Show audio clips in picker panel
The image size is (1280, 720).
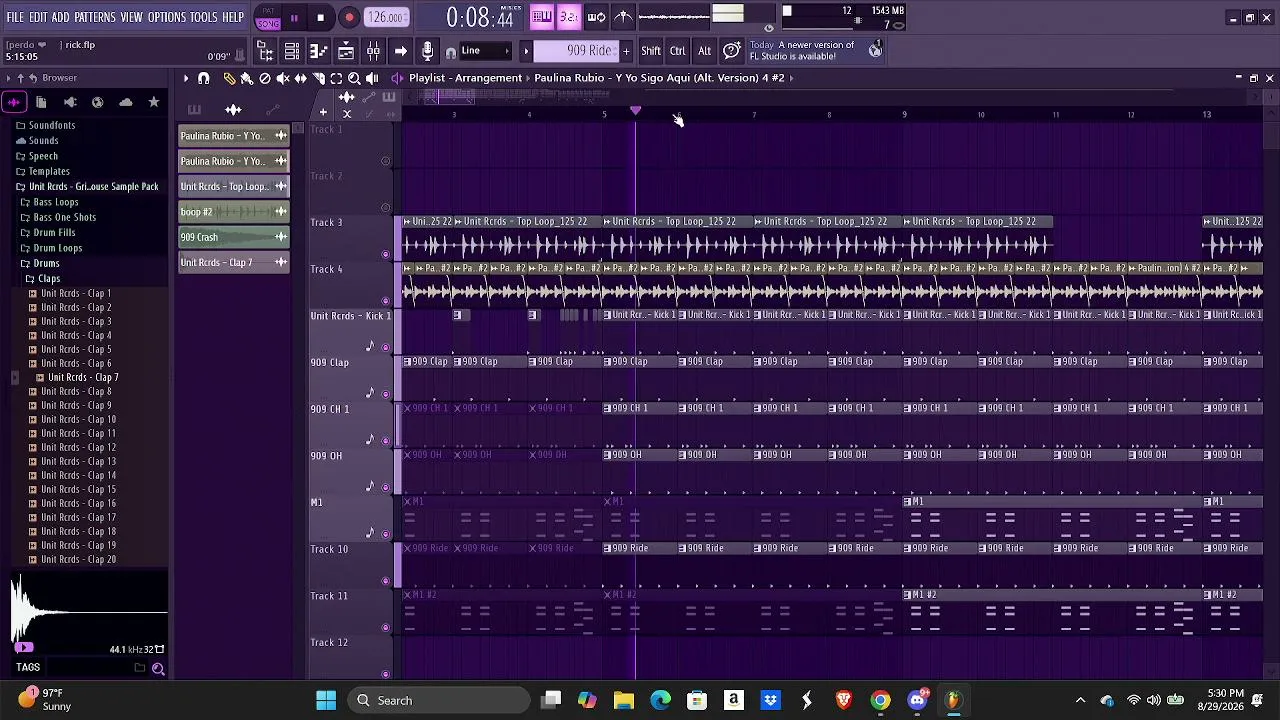click(233, 110)
